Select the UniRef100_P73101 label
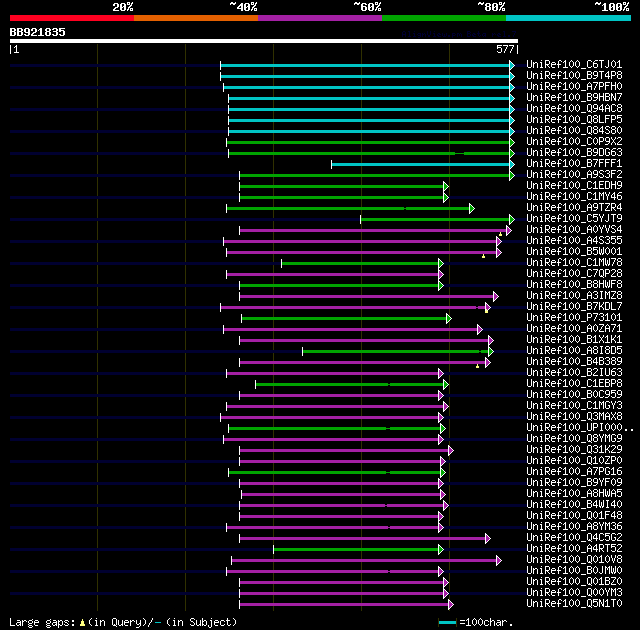640x630 pixels. [574, 318]
